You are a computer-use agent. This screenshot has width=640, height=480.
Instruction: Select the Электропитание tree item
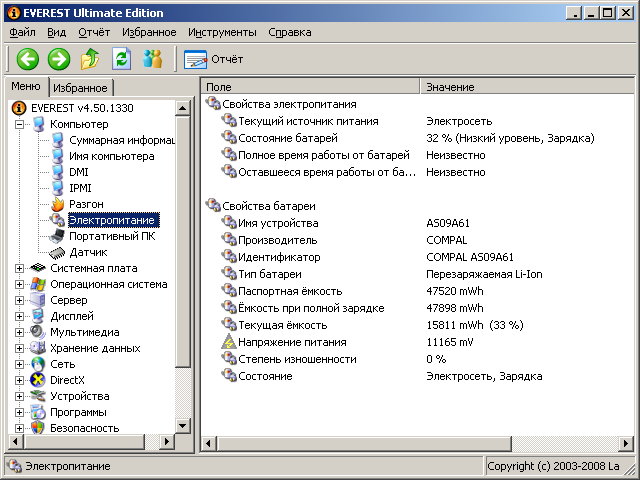(x=113, y=220)
